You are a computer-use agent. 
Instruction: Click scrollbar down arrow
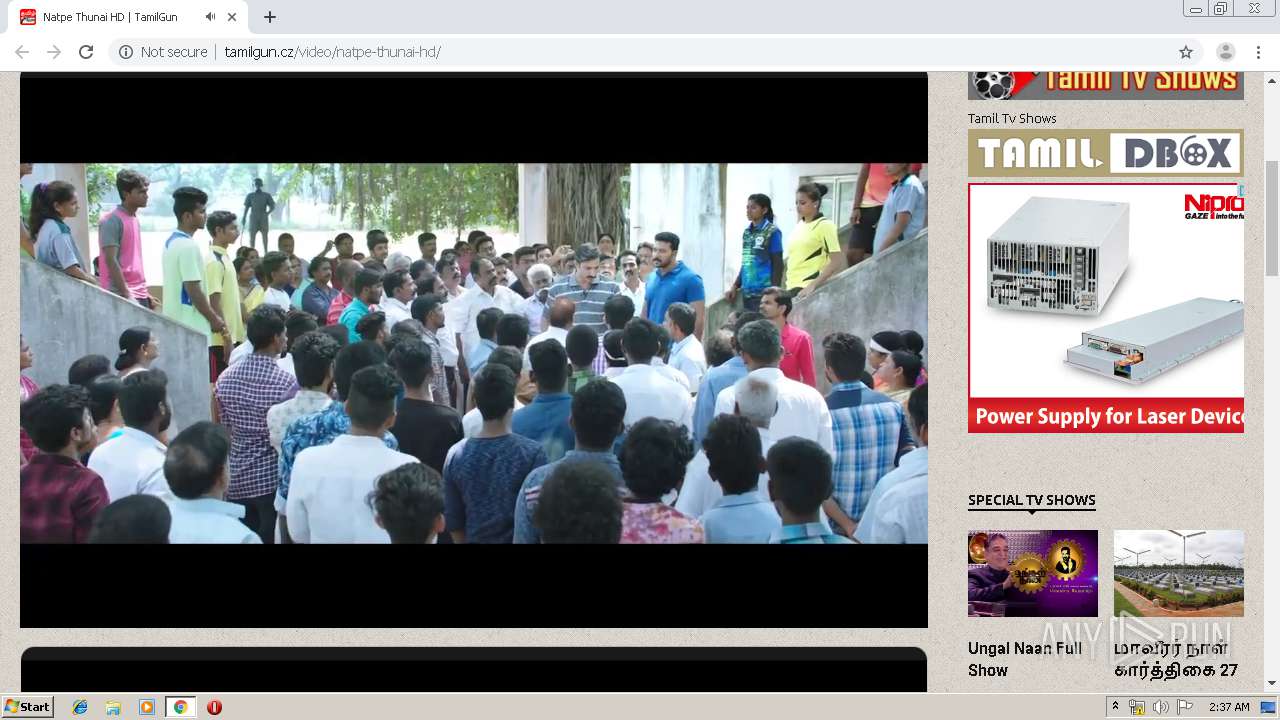[x=1272, y=684]
